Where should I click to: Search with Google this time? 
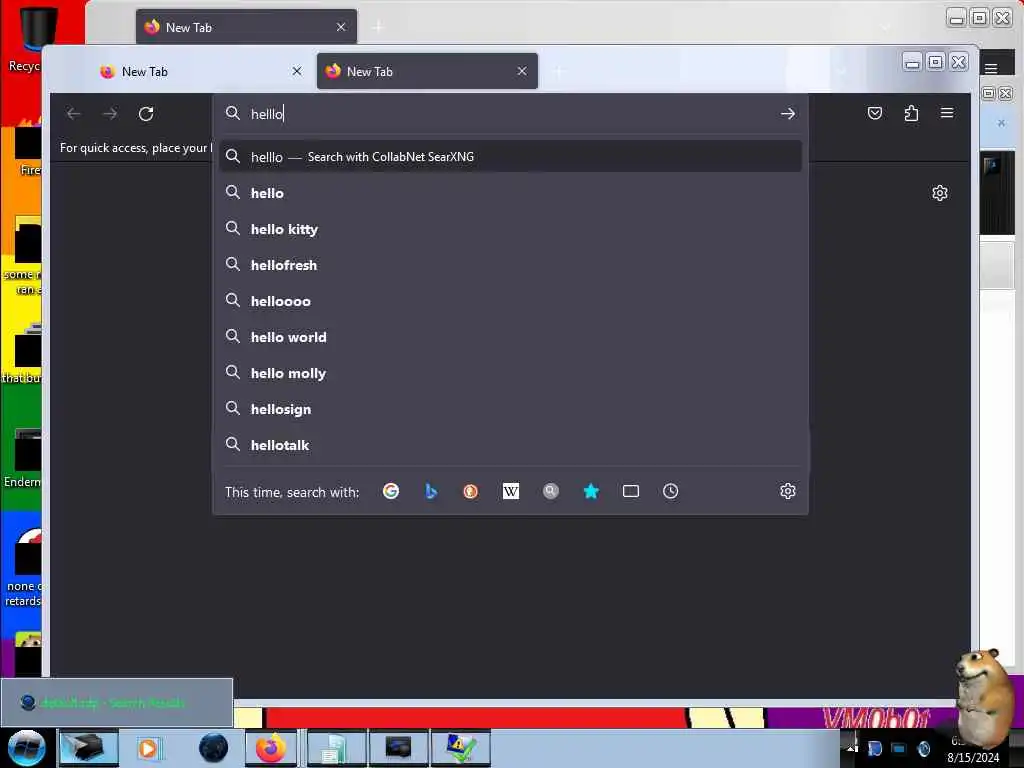391,491
